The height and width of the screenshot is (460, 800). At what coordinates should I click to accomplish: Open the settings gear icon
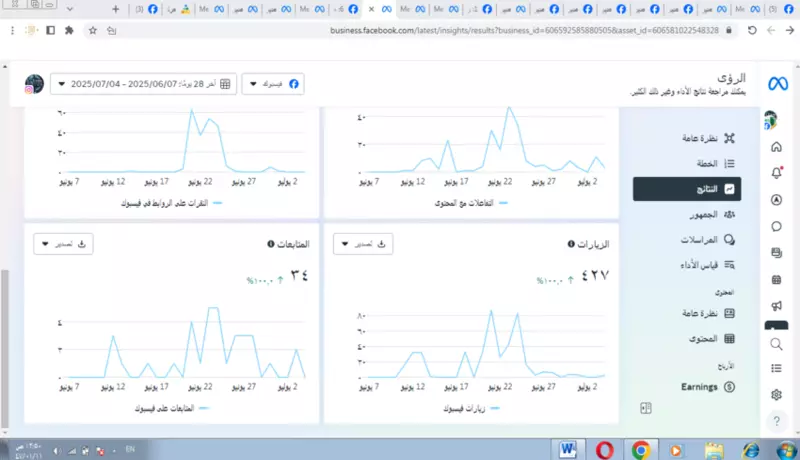pos(776,395)
